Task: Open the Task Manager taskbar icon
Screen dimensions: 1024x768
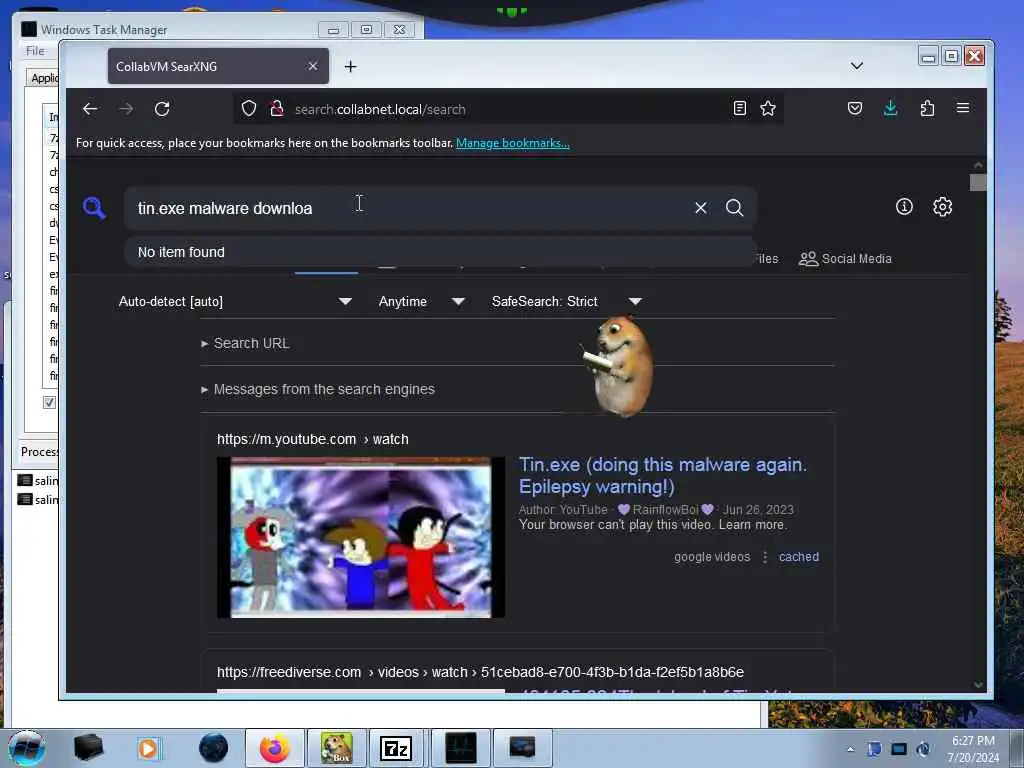Action: coord(461,748)
